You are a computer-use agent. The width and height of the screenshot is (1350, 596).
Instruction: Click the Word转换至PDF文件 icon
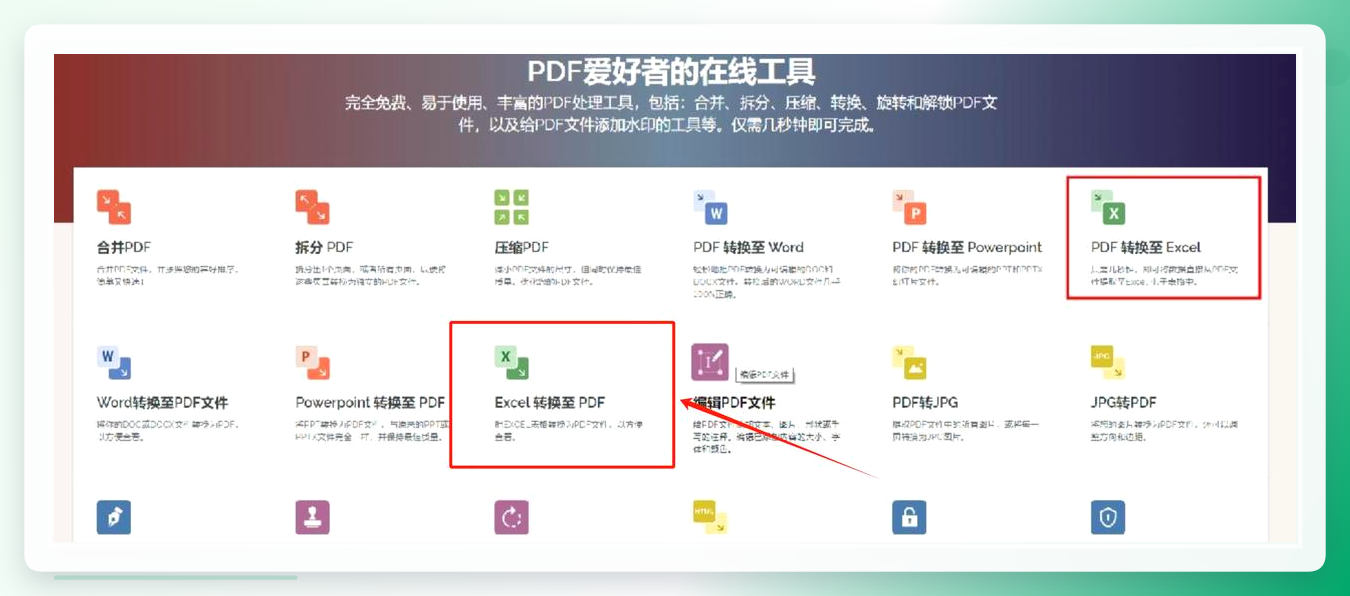[x=114, y=362]
